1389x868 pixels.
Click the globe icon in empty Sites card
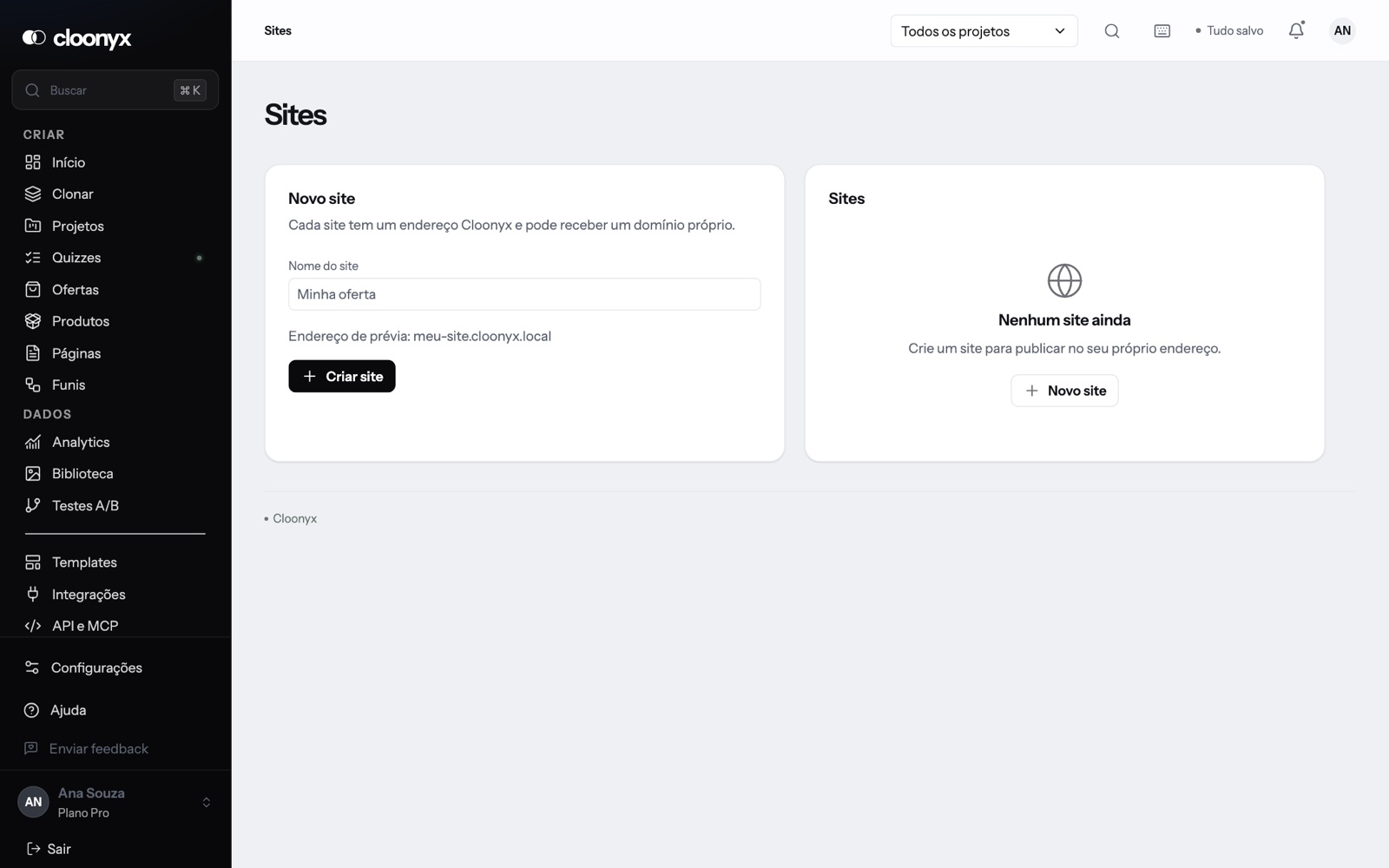(1064, 280)
